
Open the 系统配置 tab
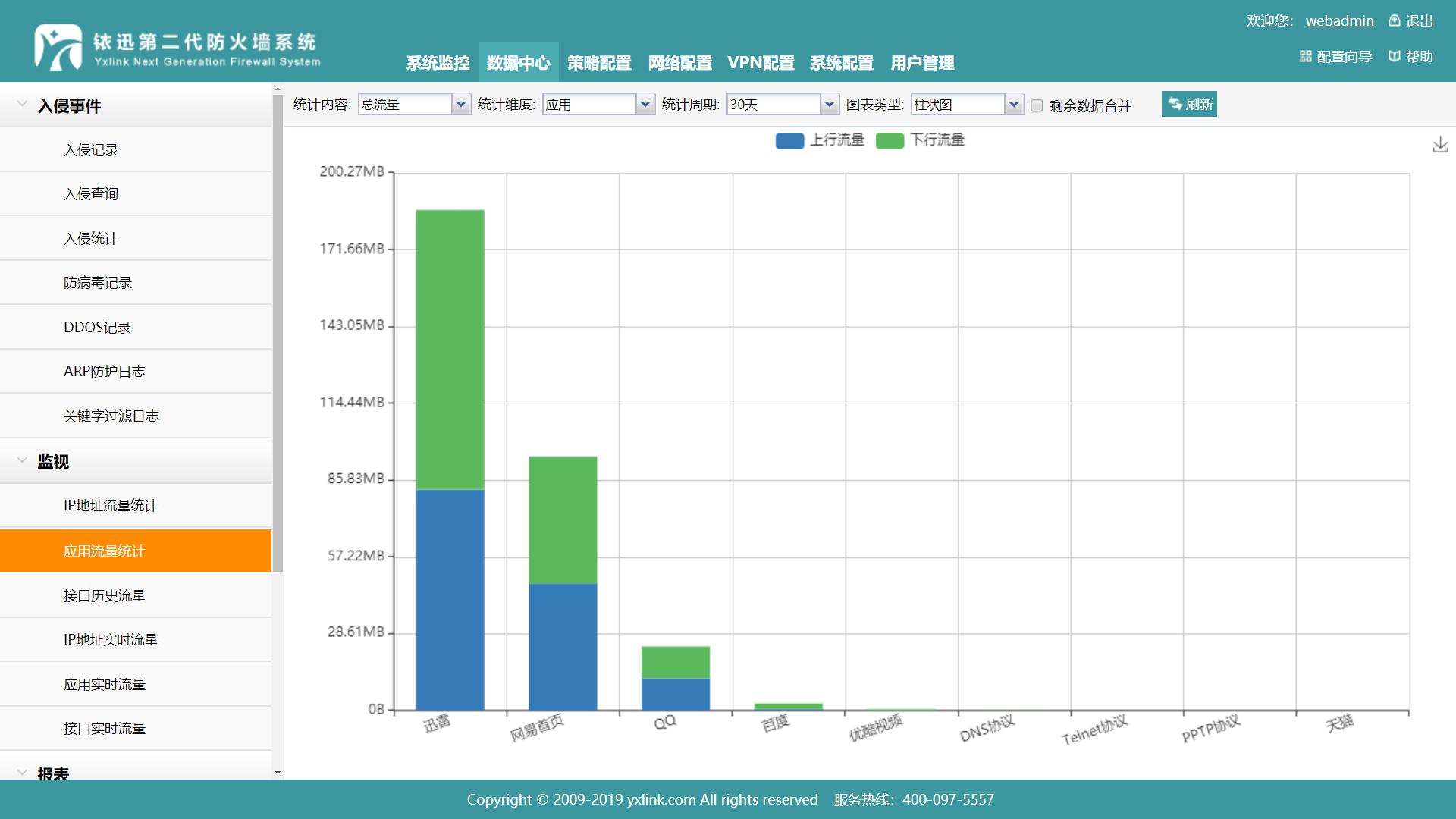(842, 63)
